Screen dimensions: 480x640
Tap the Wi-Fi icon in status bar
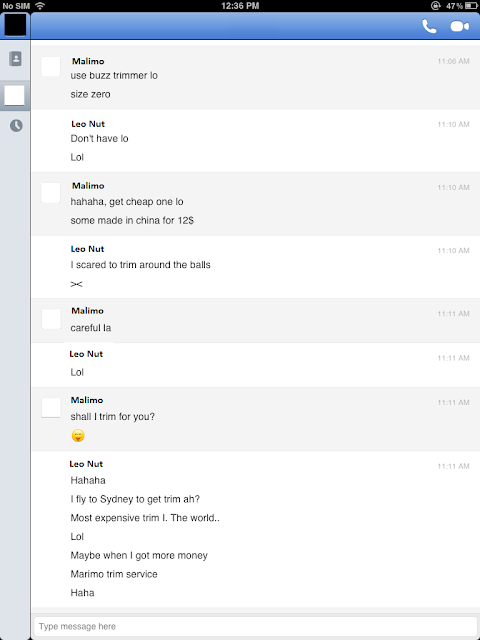coord(40,6)
